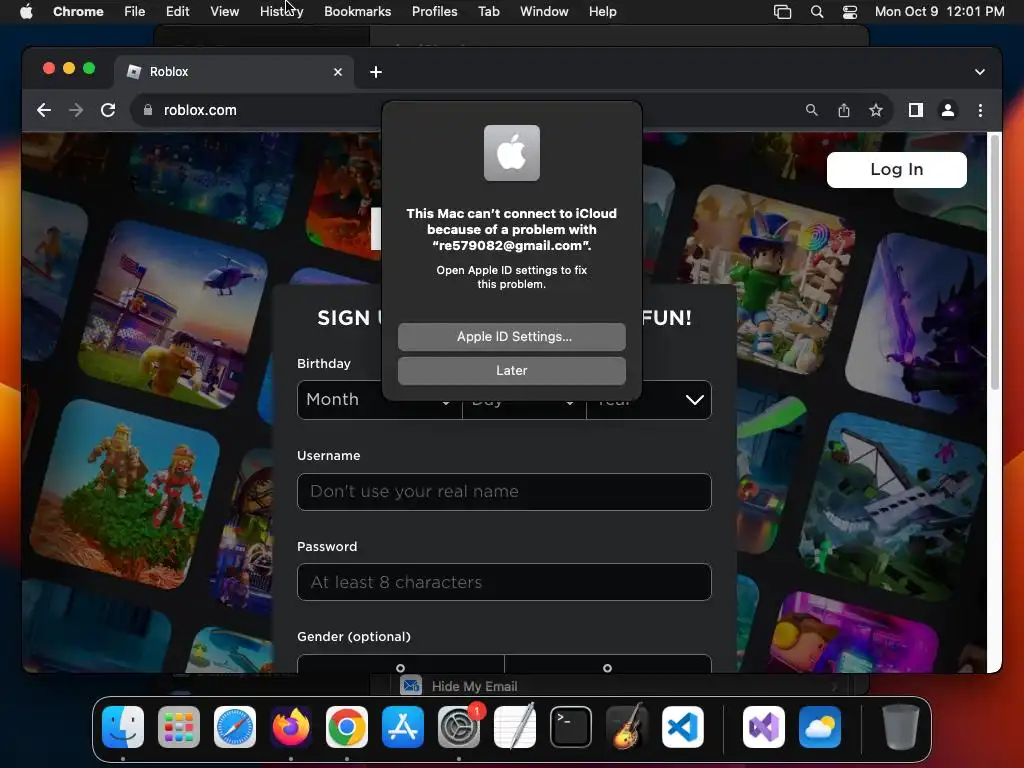Open App Store from Dock

click(403, 727)
